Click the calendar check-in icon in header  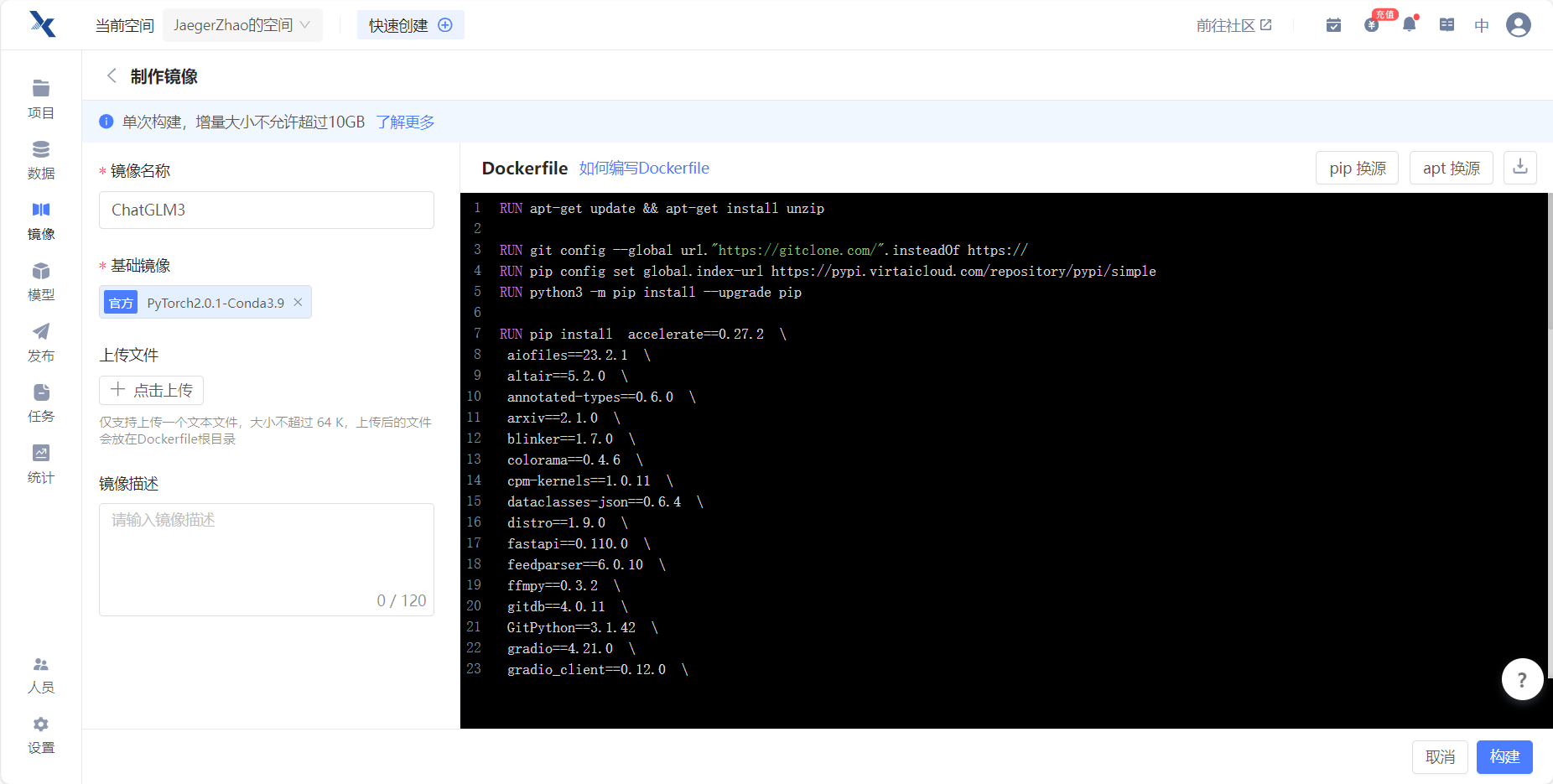click(x=1333, y=25)
